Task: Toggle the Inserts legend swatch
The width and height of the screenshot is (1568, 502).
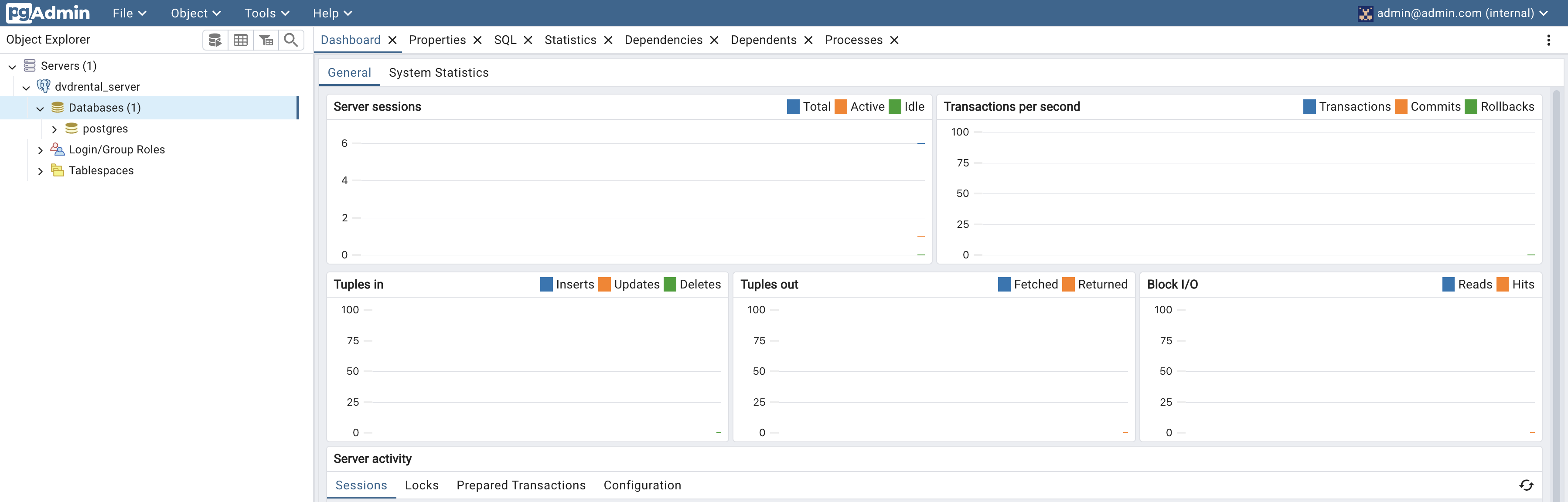Action: click(x=546, y=284)
